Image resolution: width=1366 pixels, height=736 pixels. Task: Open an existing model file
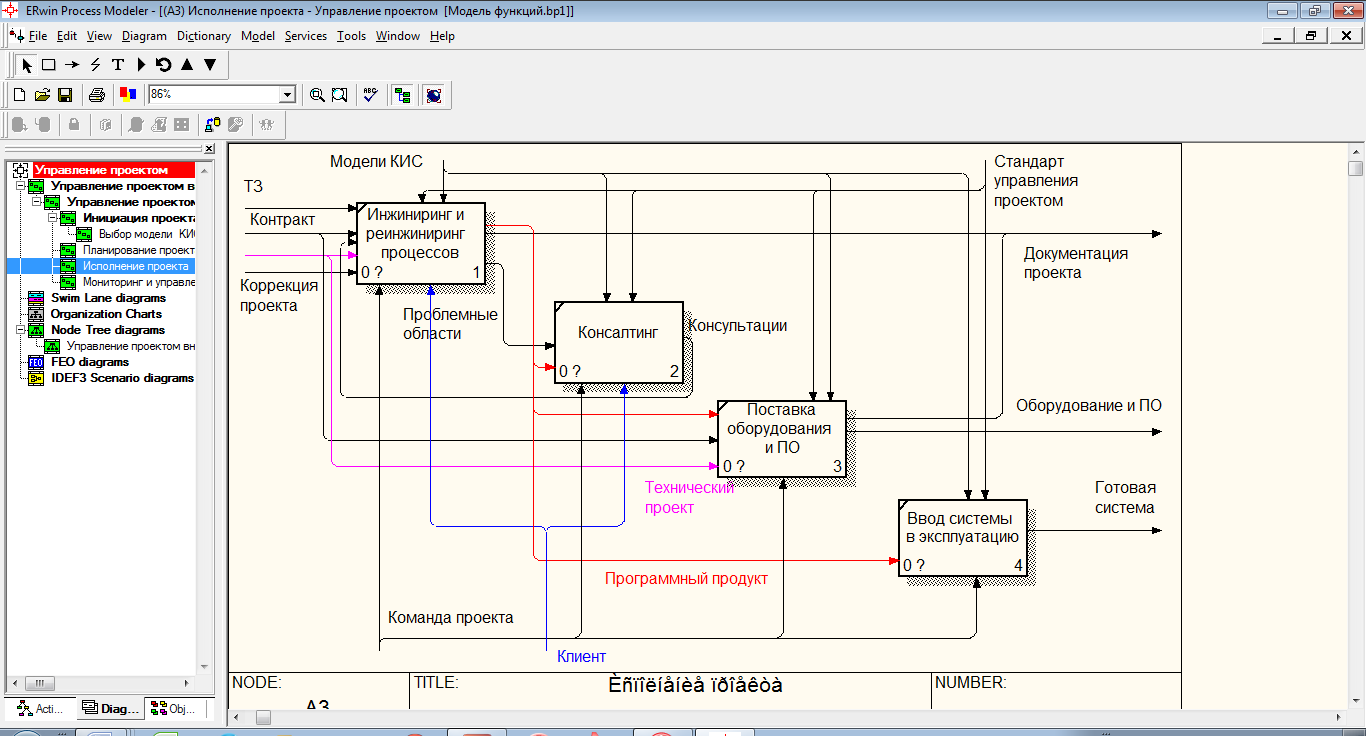click(42, 95)
